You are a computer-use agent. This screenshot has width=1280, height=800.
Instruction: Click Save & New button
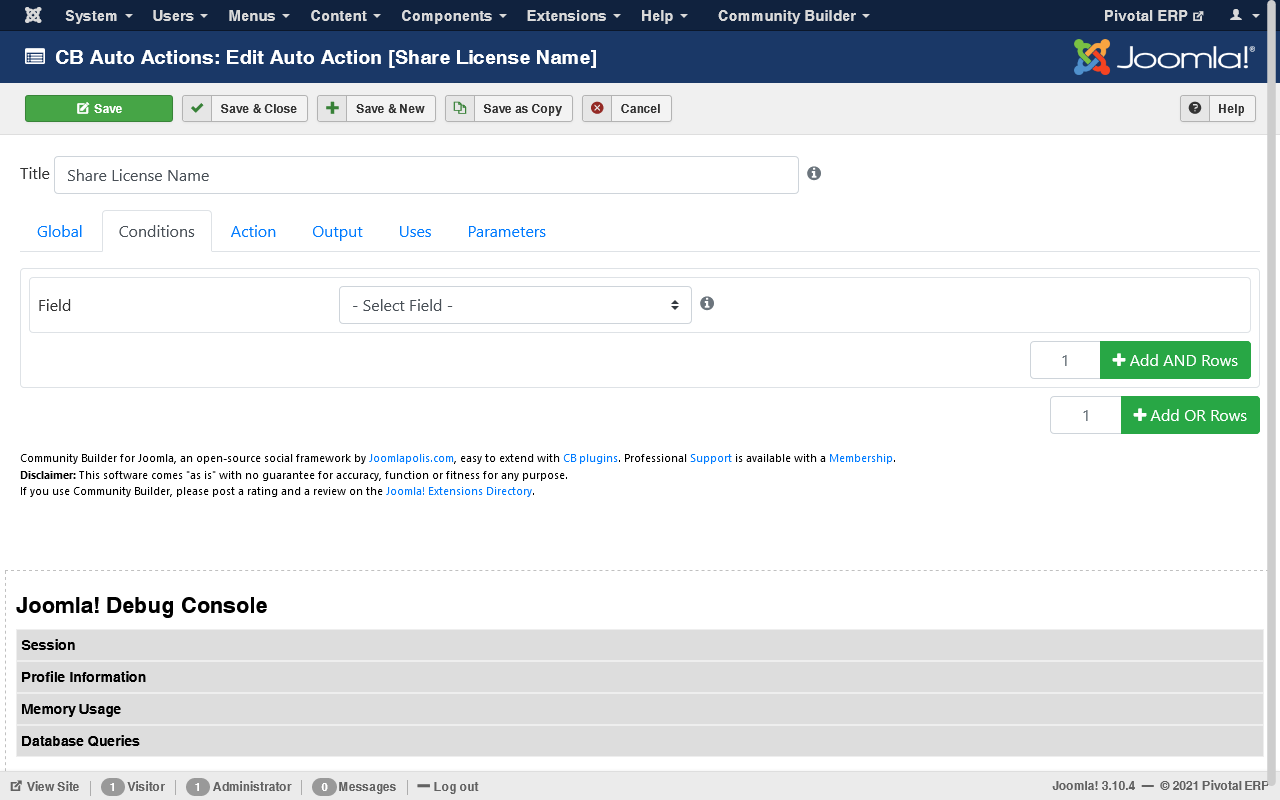tap(376, 108)
